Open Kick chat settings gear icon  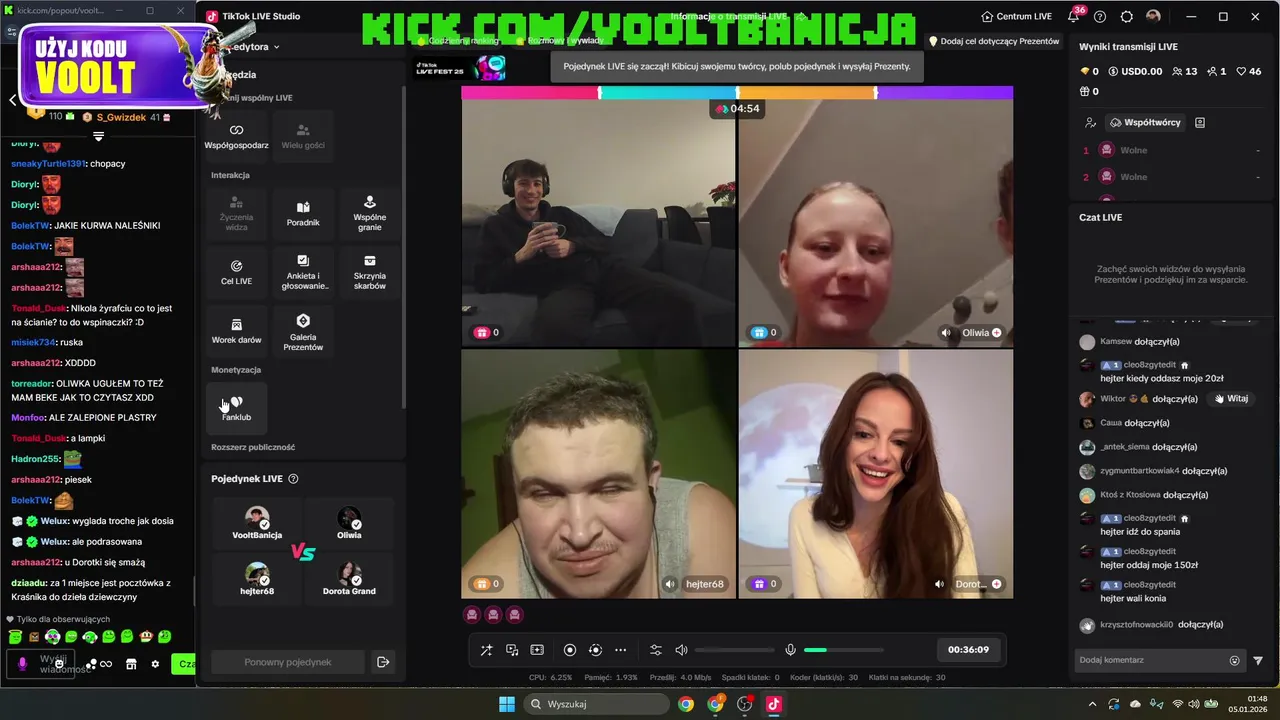coord(155,664)
